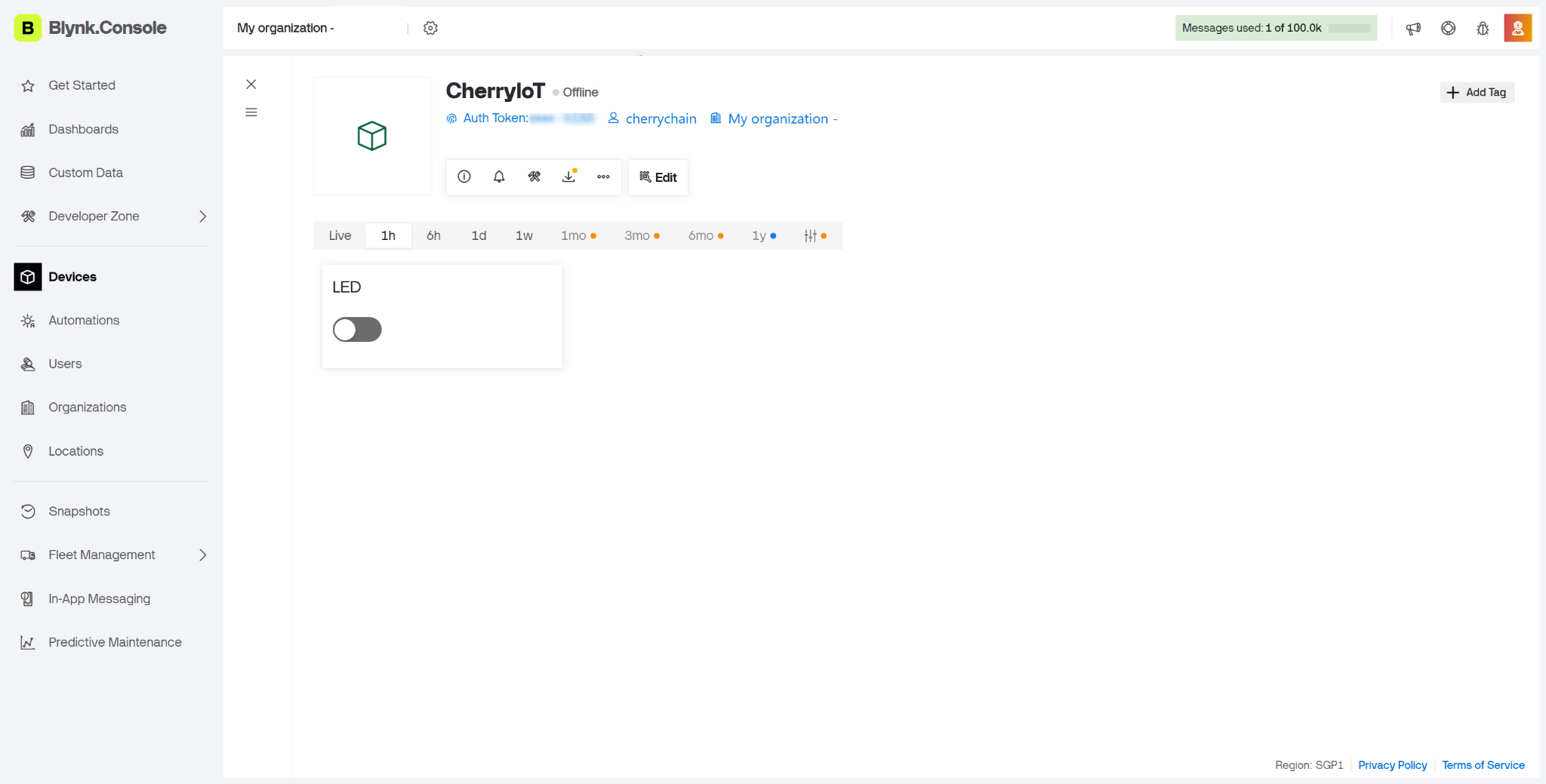This screenshot has width=1546, height=784.
Task: Click the download data icon
Action: tap(569, 177)
